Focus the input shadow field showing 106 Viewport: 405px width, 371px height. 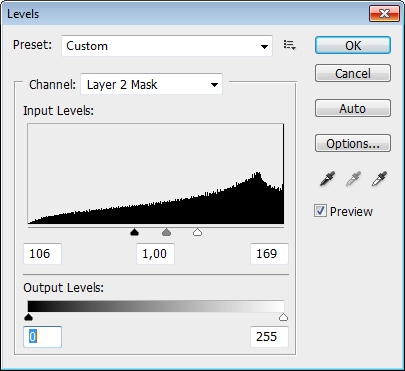tap(42, 254)
